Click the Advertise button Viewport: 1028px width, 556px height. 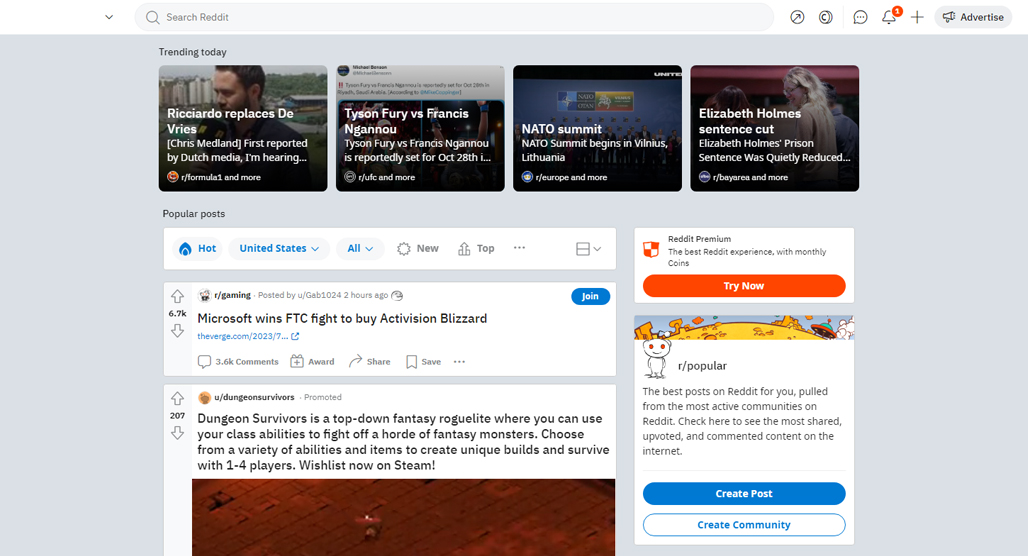tap(973, 17)
